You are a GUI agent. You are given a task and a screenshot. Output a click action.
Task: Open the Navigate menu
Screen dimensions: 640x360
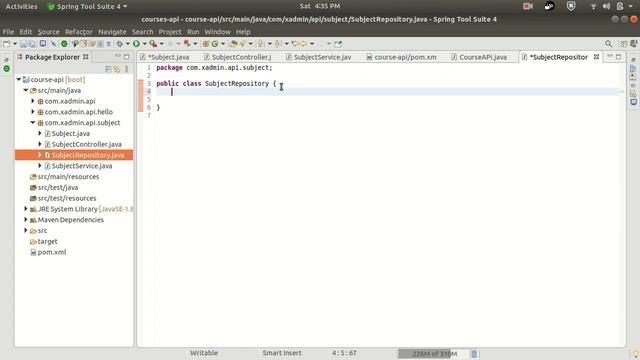click(112, 32)
